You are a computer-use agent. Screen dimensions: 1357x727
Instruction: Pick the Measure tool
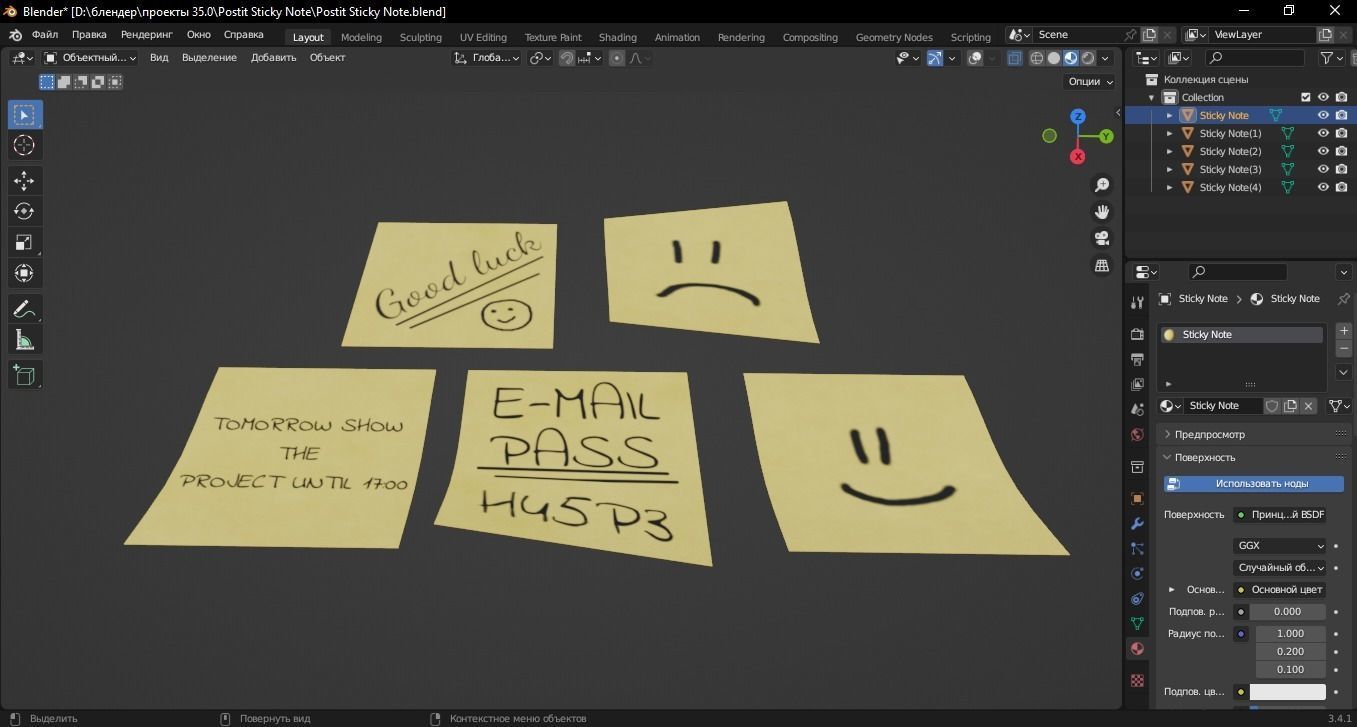pyautogui.click(x=24, y=340)
